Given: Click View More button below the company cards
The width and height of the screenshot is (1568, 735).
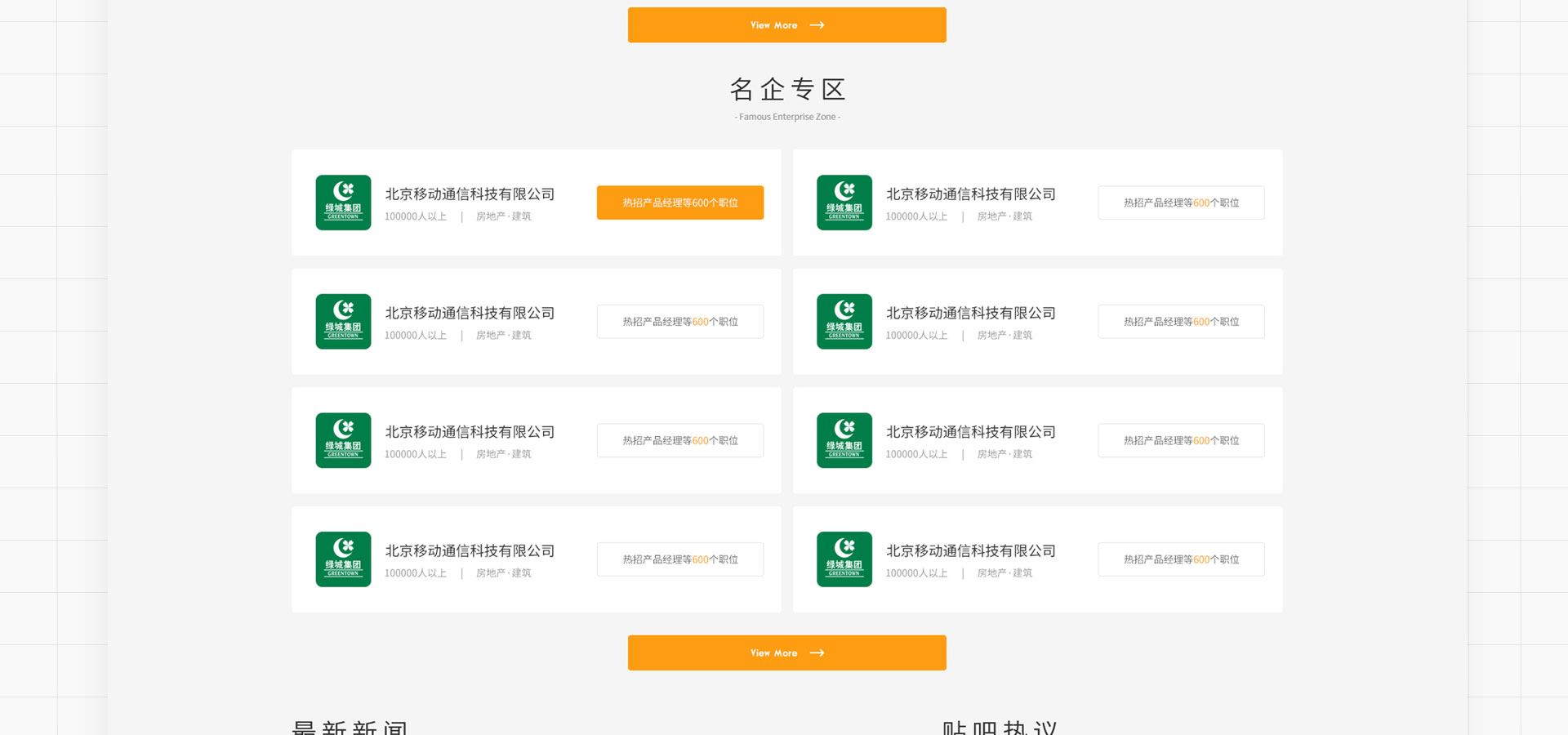Looking at the screenshot, I should pos(786,653).
